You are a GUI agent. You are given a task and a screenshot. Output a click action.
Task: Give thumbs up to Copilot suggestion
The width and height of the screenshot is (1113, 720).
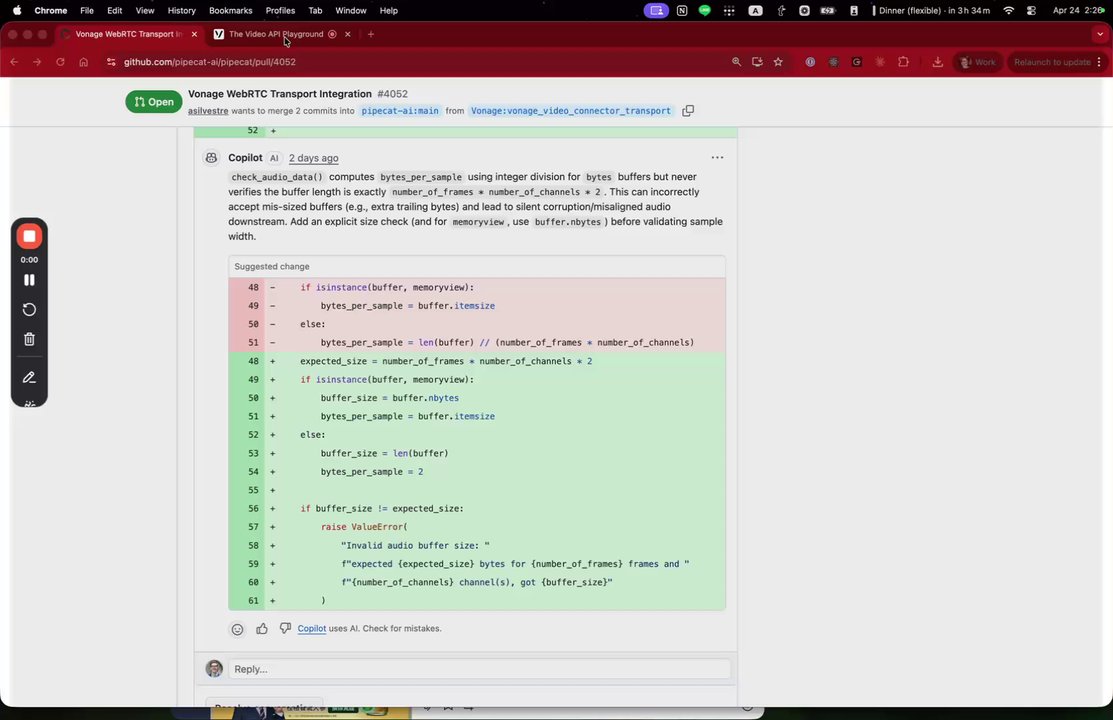pos(262,628)
